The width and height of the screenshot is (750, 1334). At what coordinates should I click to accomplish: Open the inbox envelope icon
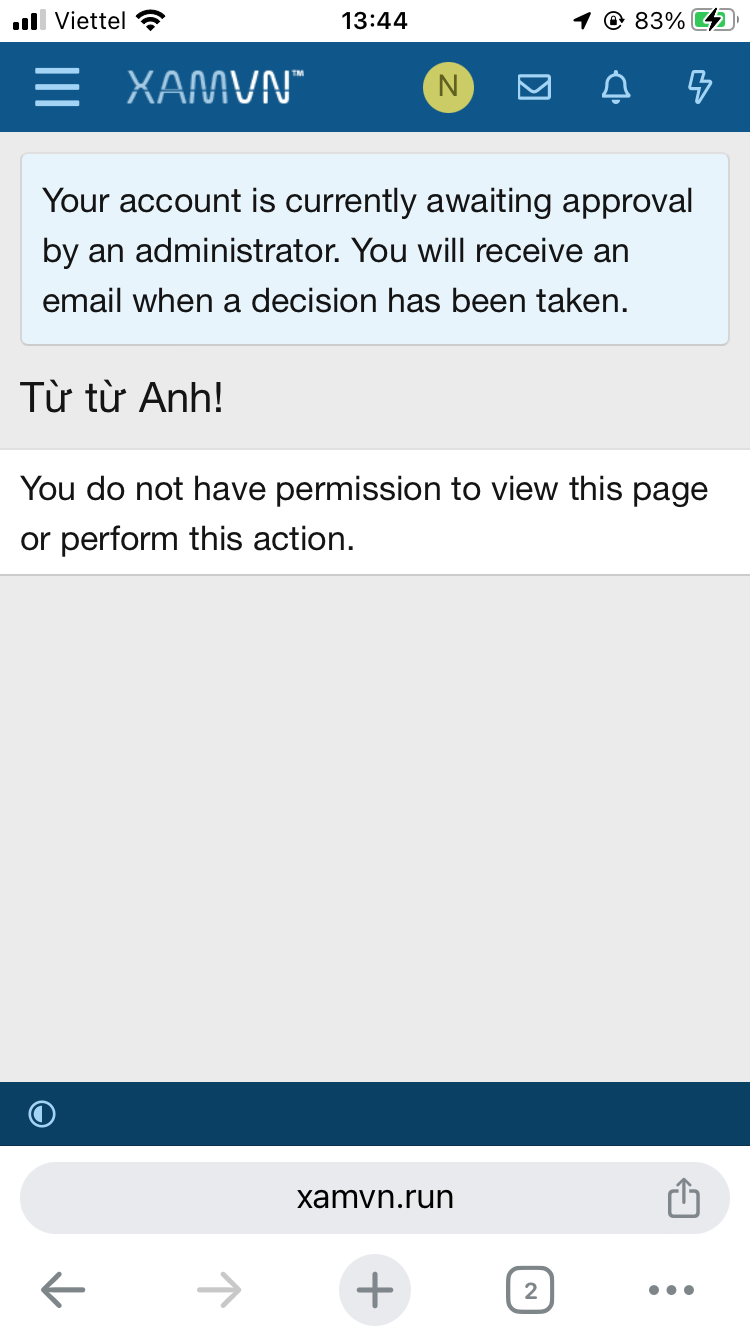[534, 88]
